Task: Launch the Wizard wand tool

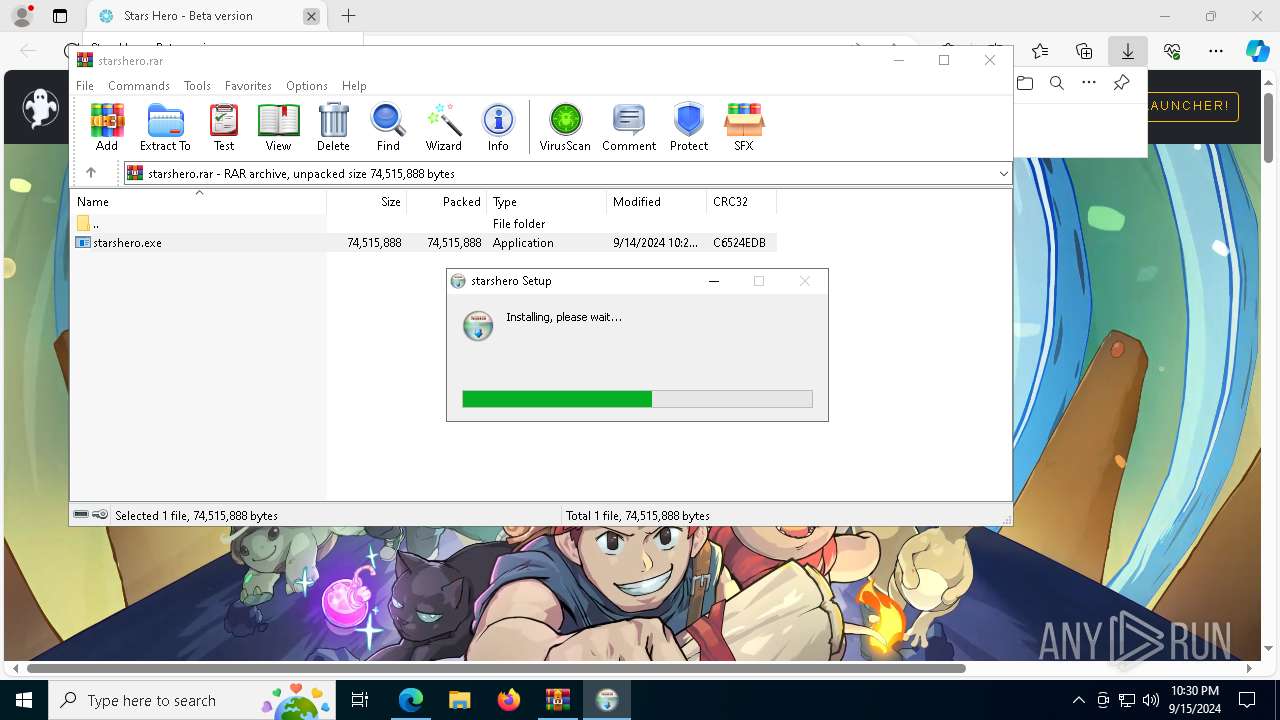Action: pos(443,127)
